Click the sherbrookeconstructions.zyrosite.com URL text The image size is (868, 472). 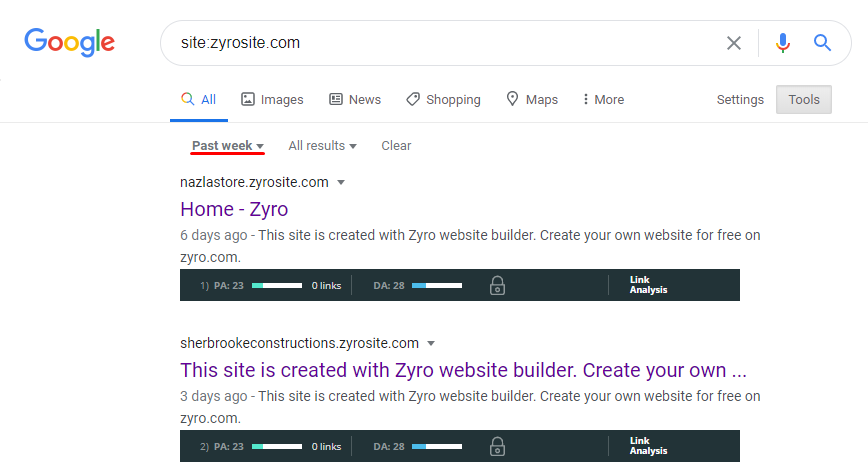[x=299, y=343]
